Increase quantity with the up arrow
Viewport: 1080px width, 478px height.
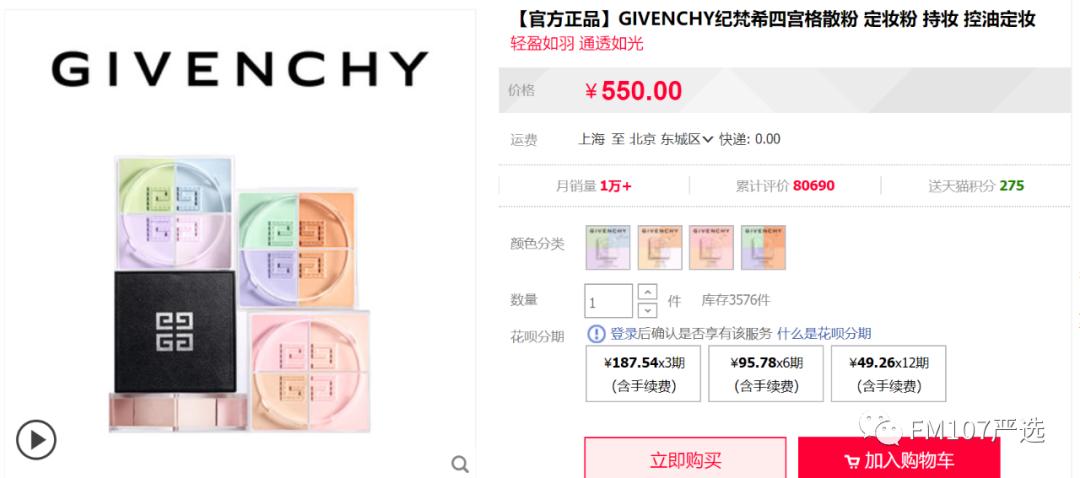[647, 292]
